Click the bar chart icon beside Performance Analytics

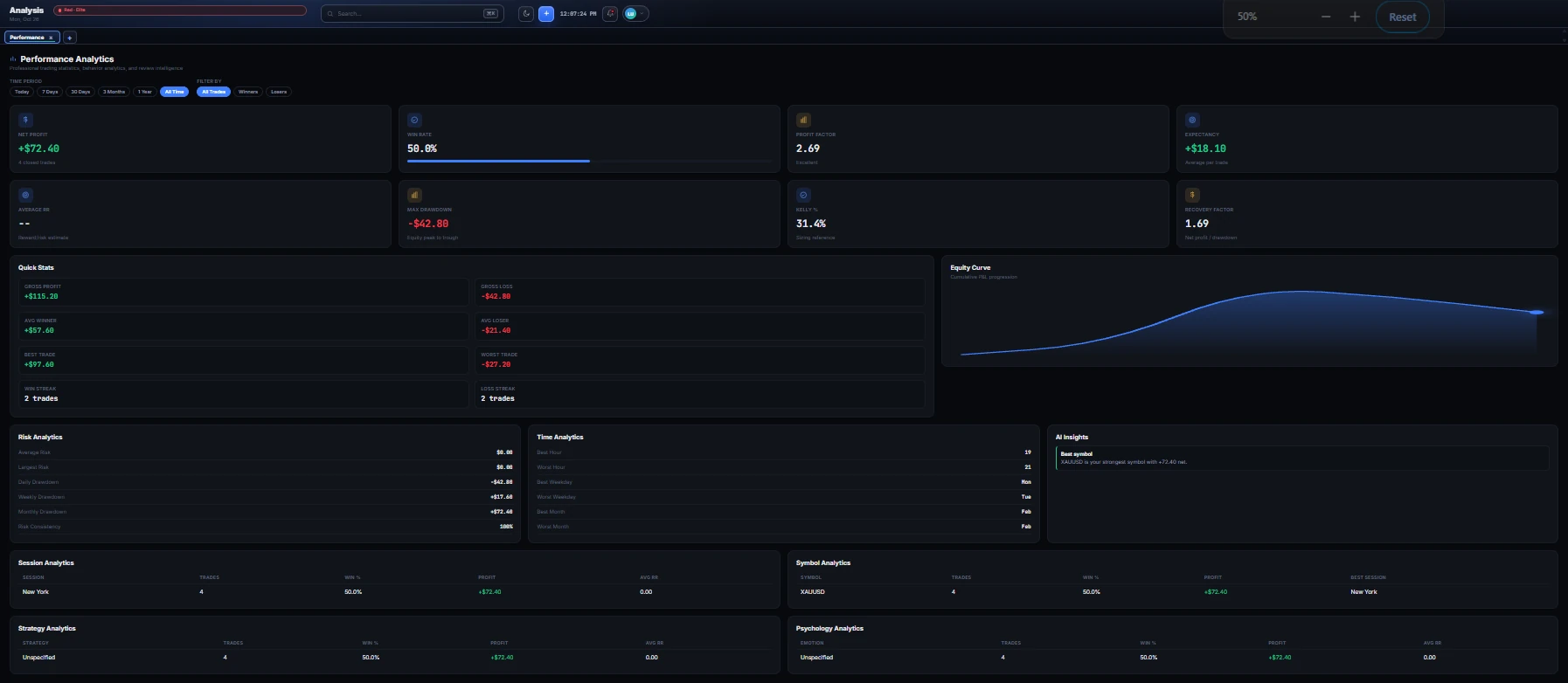[13, 59]
